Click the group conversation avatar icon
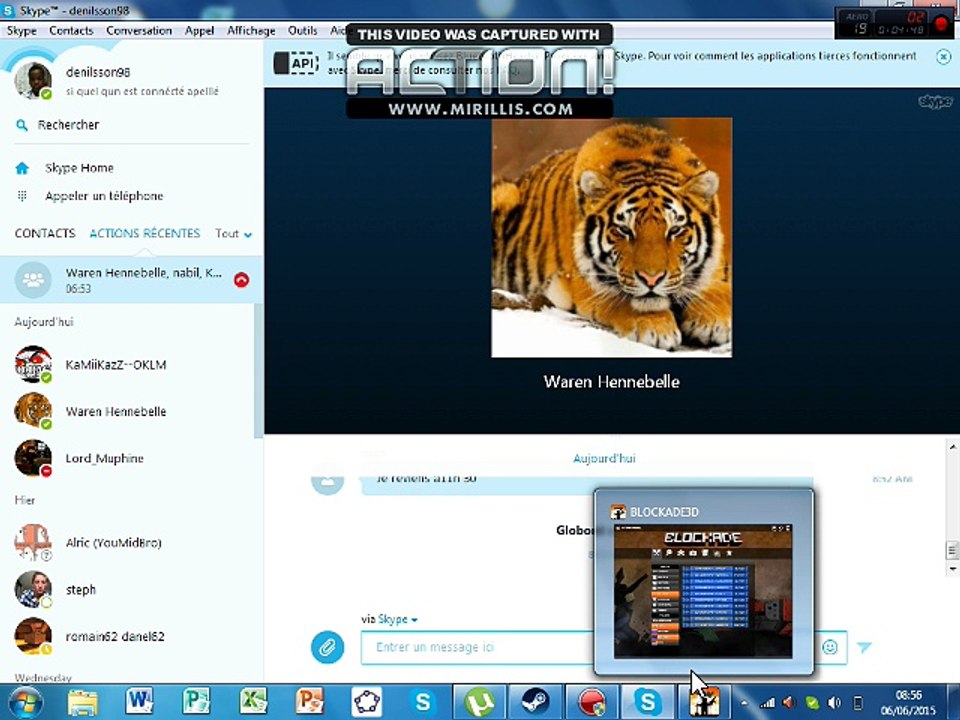The width and height of the screenshot is (960, 720). pyautogui.click(x=33, y=280)
